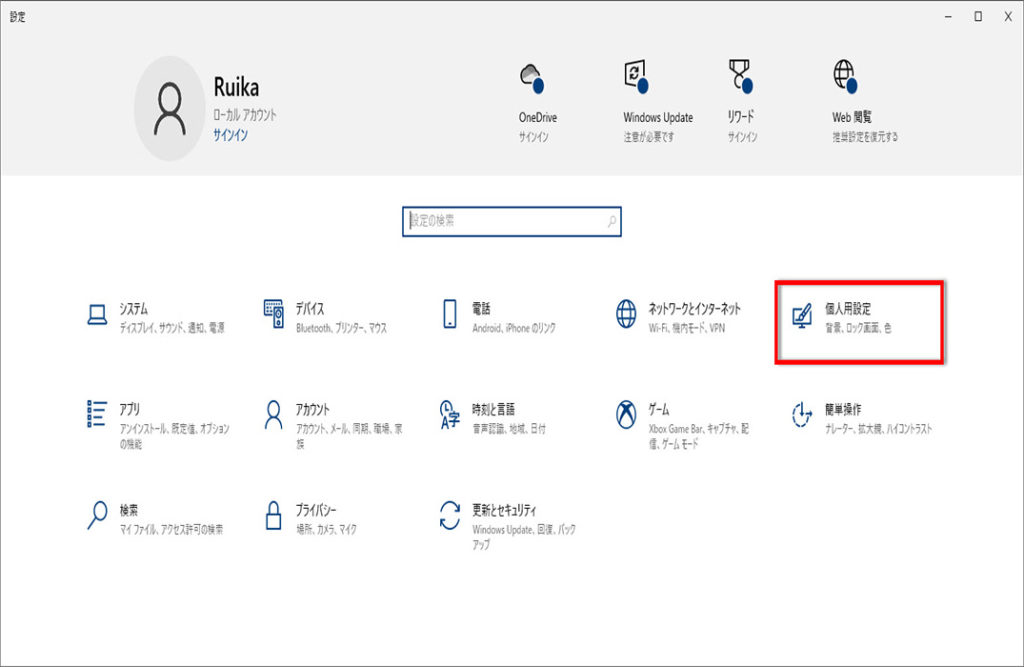Click the リワード (Rewards) tile
Screen dimensions: 1024x667
tap(741, 100)
